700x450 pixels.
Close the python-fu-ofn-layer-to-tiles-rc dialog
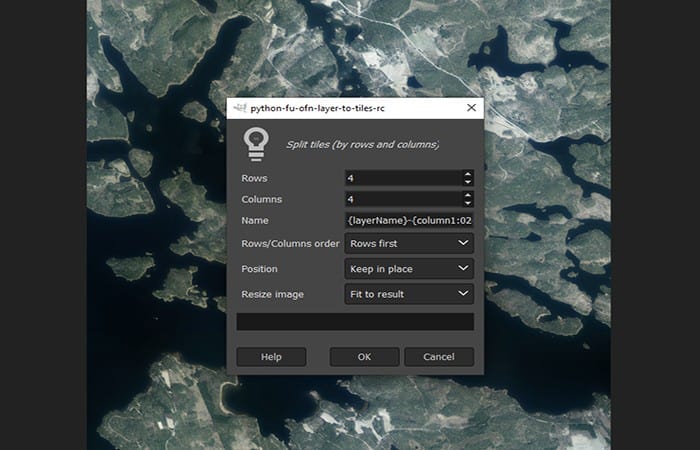tap(471, 108)
